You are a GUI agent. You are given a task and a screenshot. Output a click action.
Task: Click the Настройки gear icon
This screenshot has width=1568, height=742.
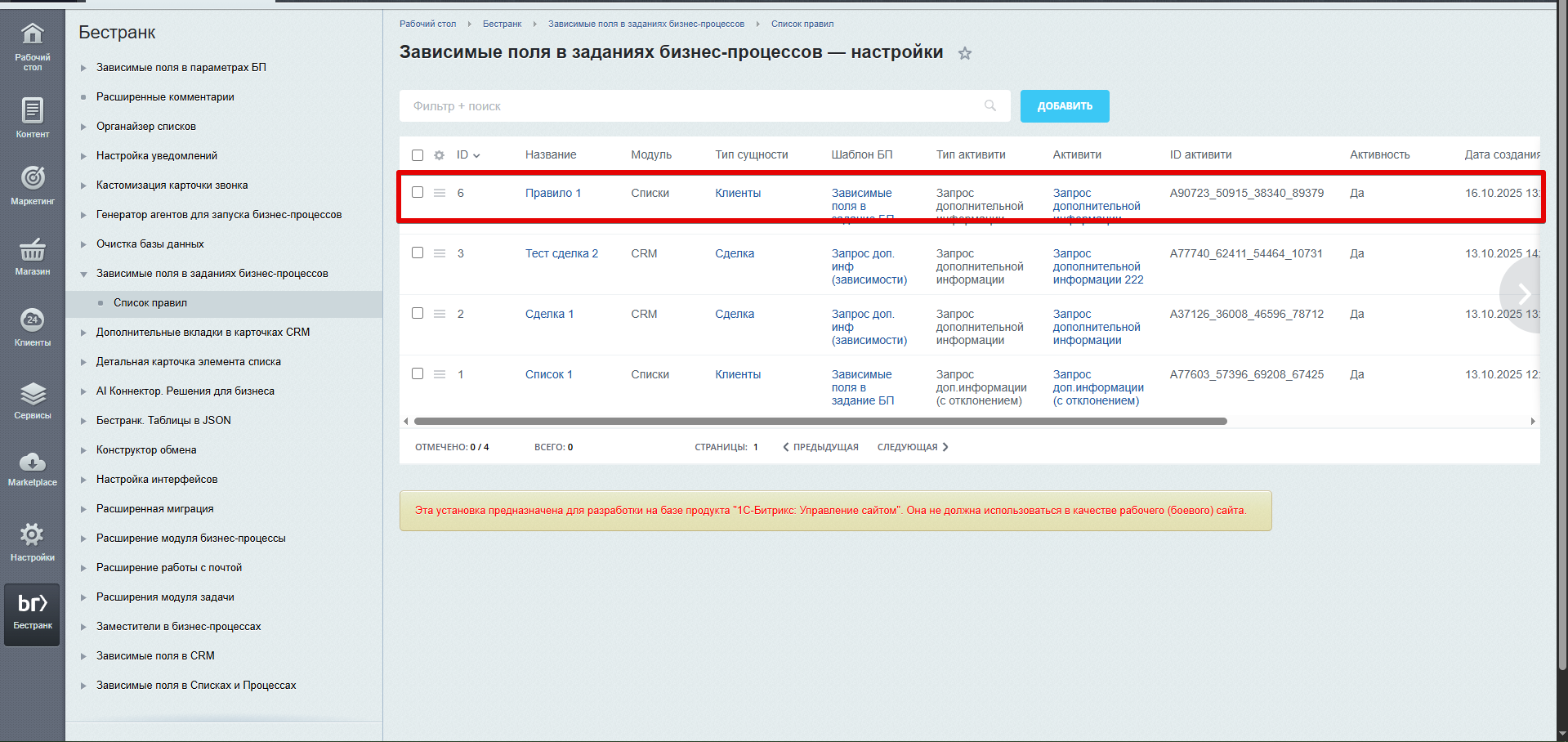(x=32, y=534)
